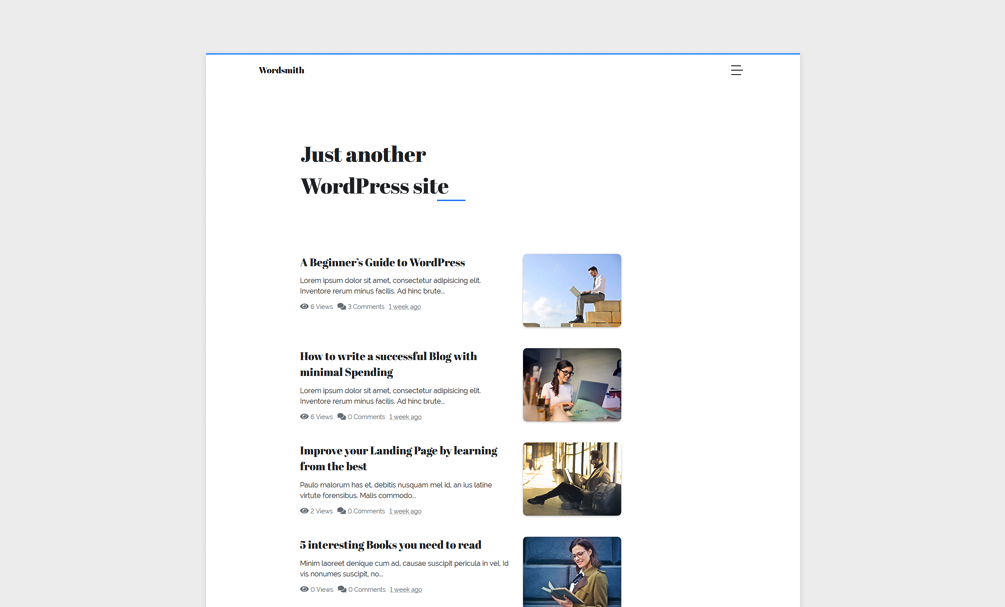Click the woman with laptop thumbnail

(x=572, y=385)
